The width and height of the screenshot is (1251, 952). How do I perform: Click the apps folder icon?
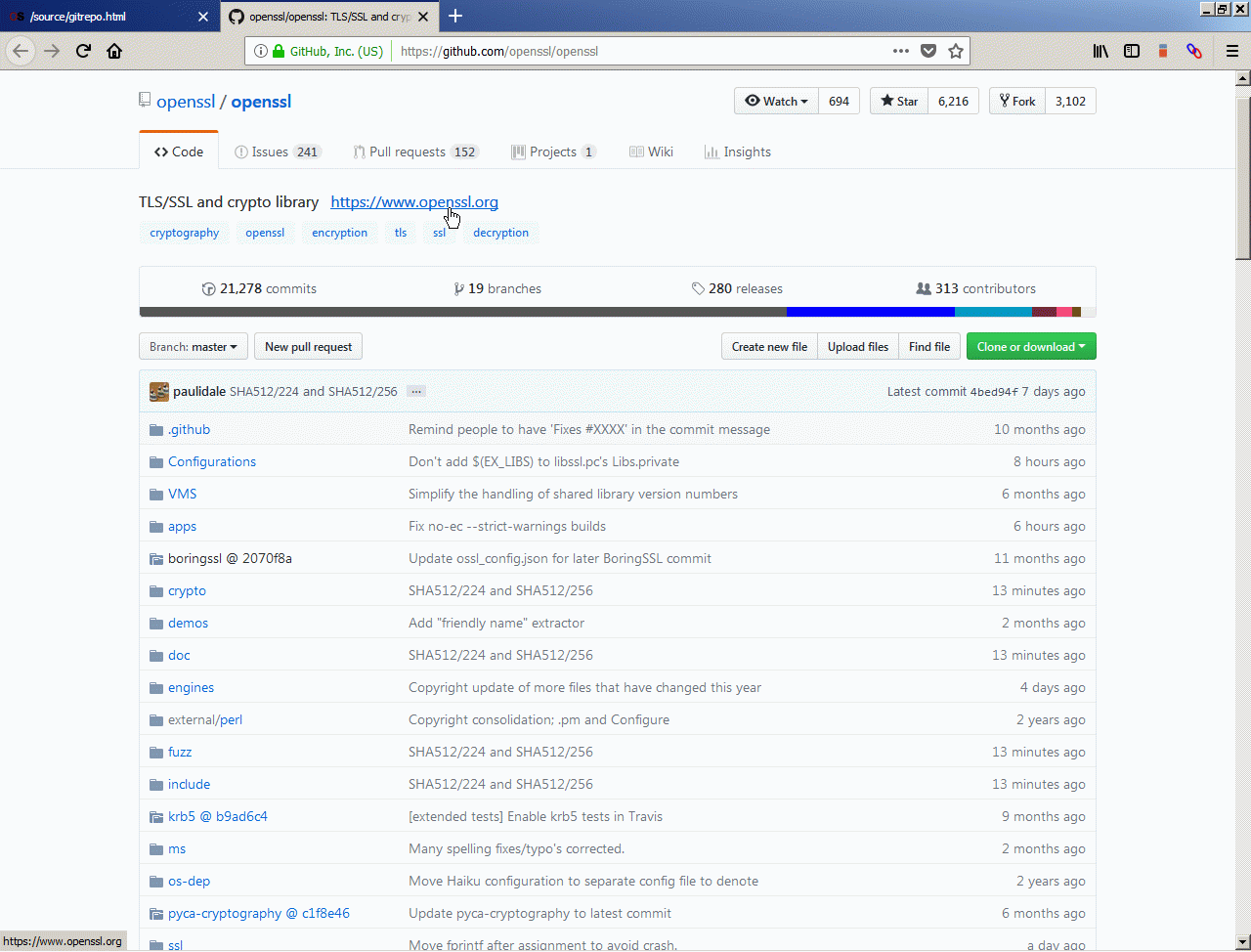tap(156, 527)
